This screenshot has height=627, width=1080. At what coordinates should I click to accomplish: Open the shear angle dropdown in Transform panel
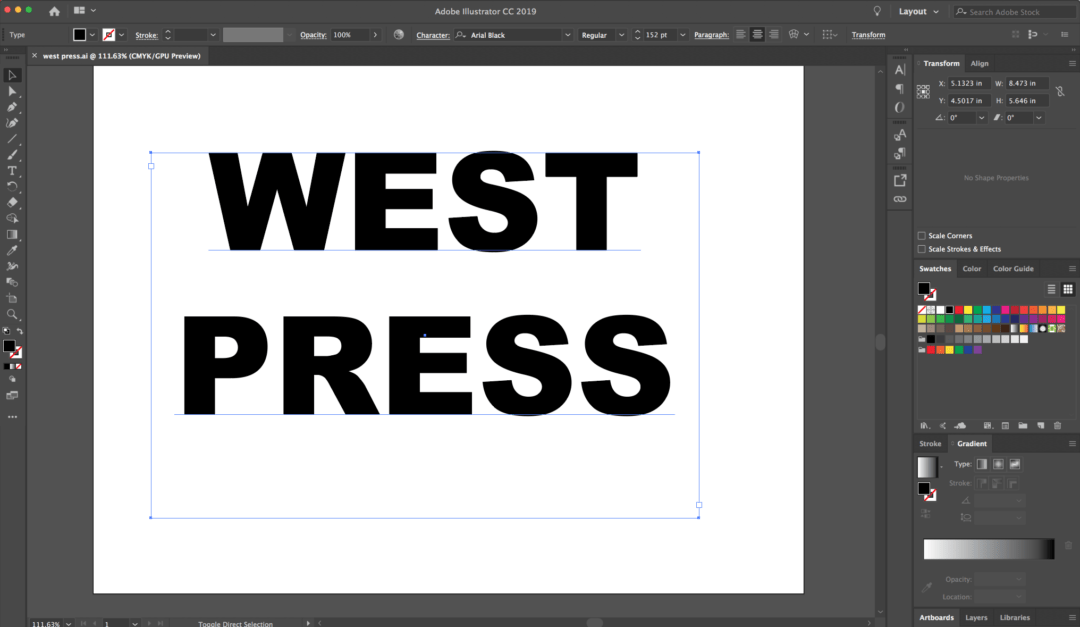[x=1038, y=117]
